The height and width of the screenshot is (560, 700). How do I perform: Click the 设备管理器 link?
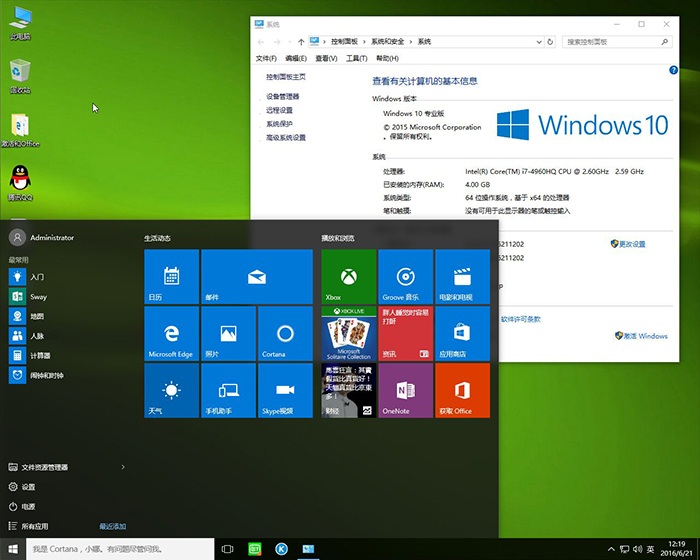[282, 96]
